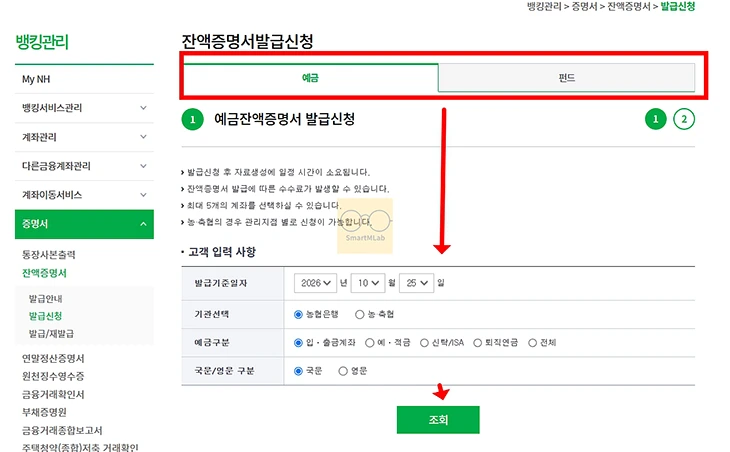Select the 농협은행 radio button
Viewport: 730px width, 452px height.
point(298,315)
